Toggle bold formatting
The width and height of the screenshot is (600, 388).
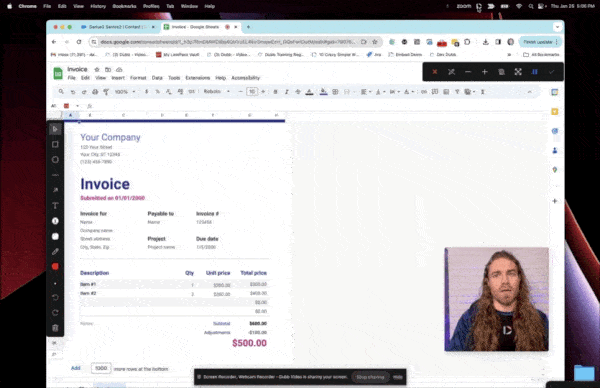(275, 92)
